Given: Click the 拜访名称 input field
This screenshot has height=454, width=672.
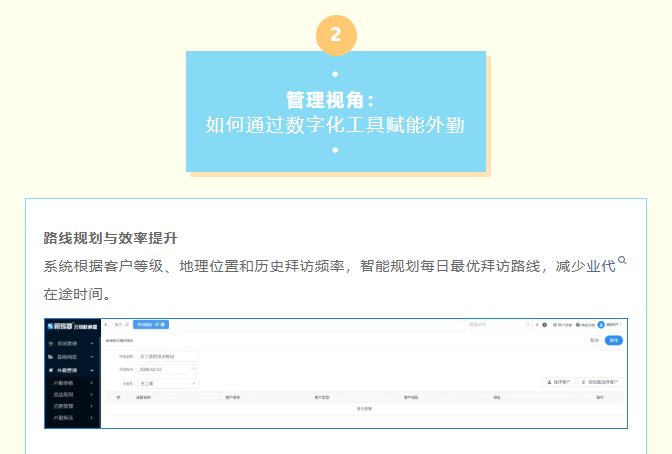Looking at the screenshot, I should [167, 356].
